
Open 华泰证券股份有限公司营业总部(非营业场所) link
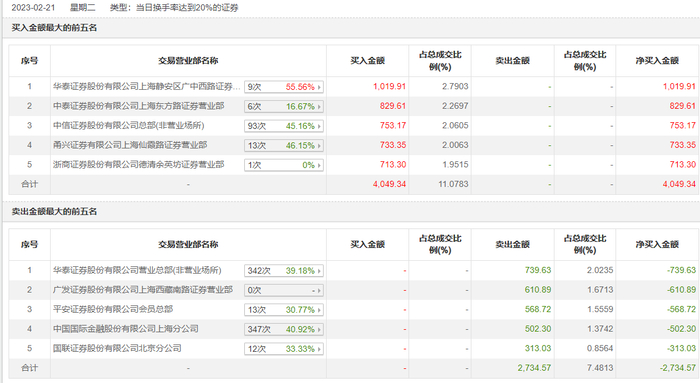137,271
